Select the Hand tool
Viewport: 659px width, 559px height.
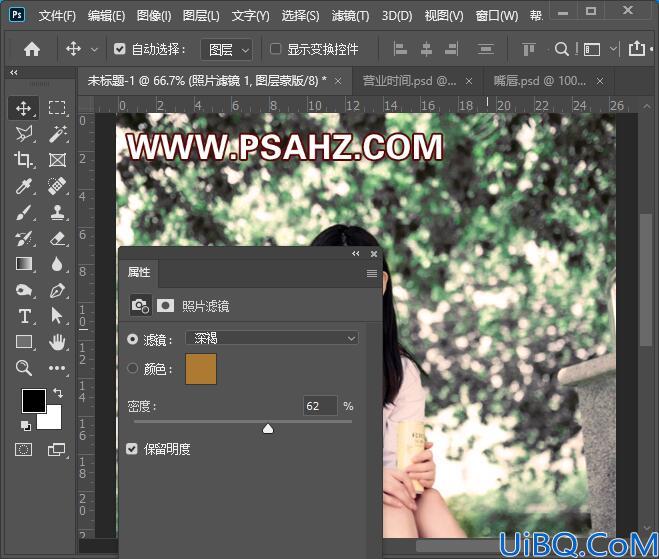[57, 342]
